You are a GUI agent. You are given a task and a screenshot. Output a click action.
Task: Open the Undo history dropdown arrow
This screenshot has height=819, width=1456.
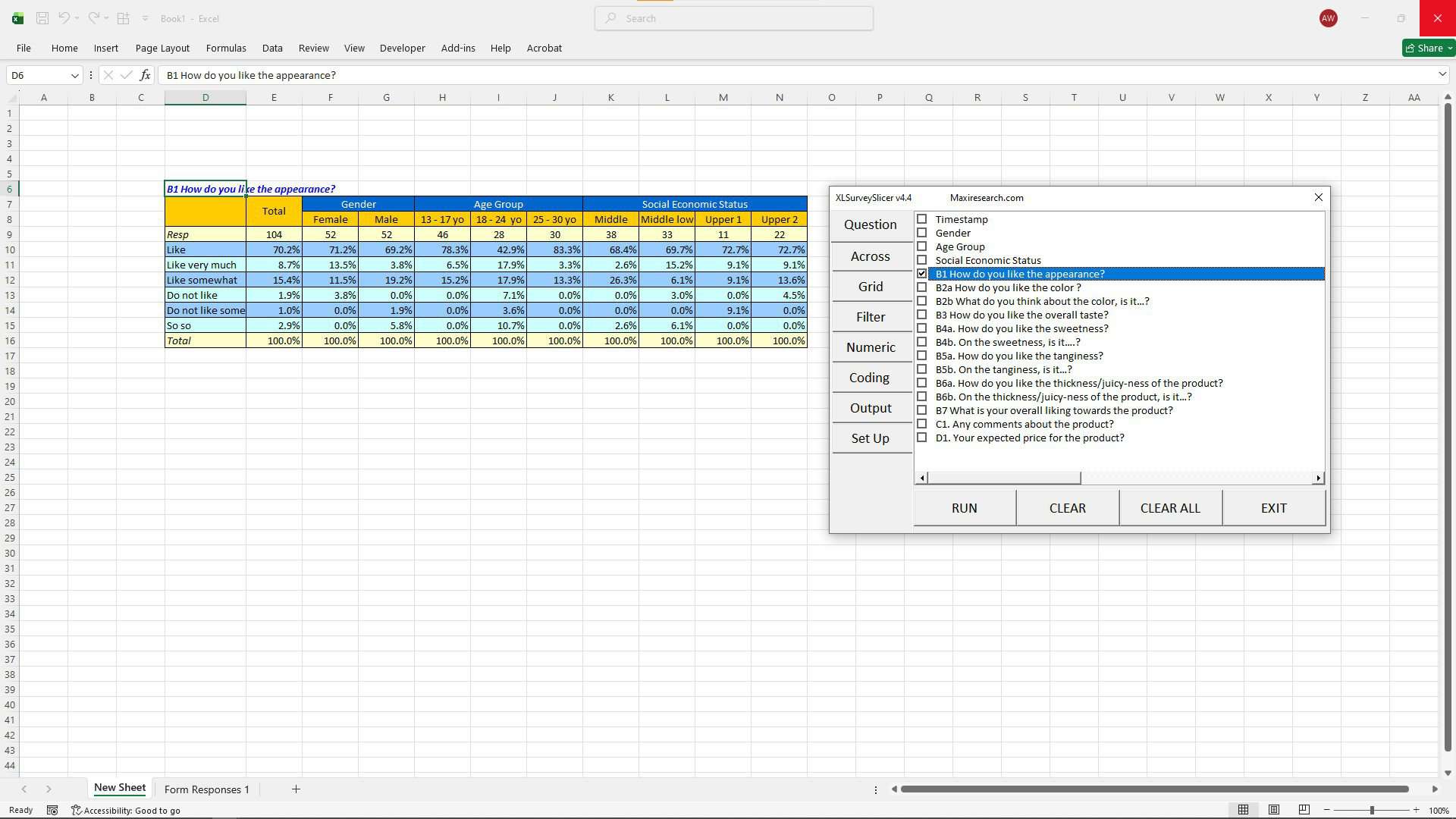point(77,18)
